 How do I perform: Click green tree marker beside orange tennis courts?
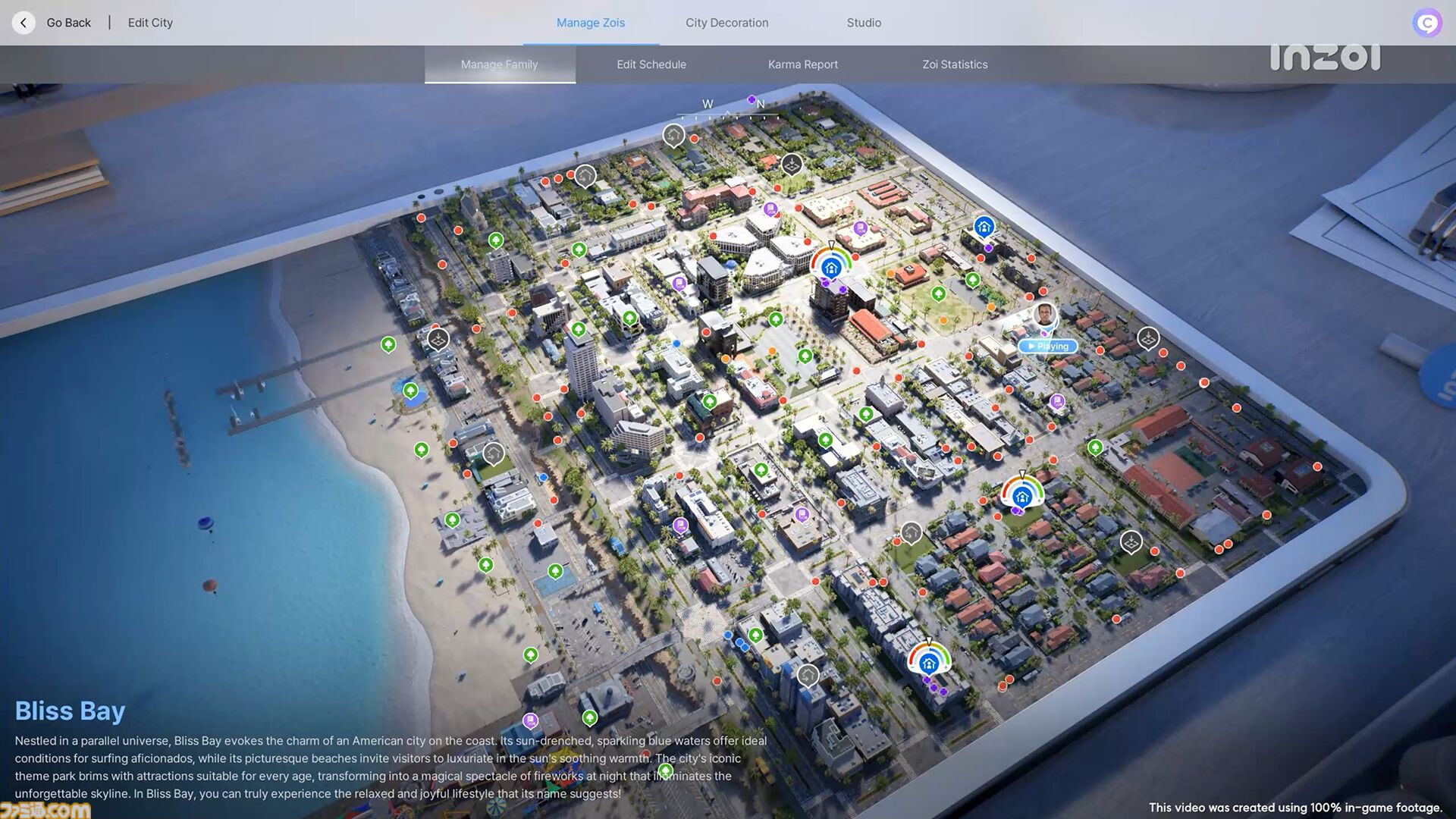(1095, 447)
